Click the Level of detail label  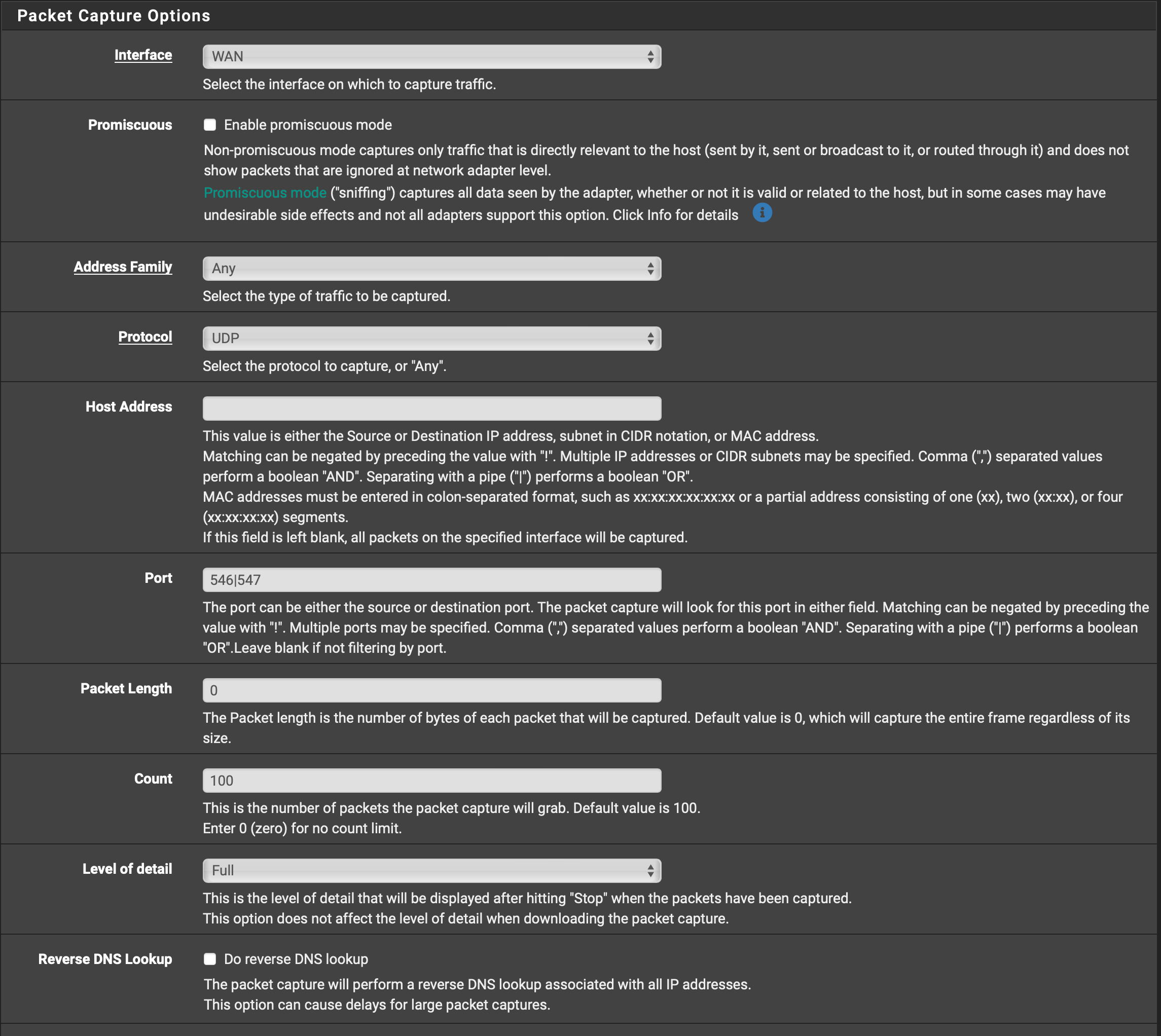tap(128, 869)
